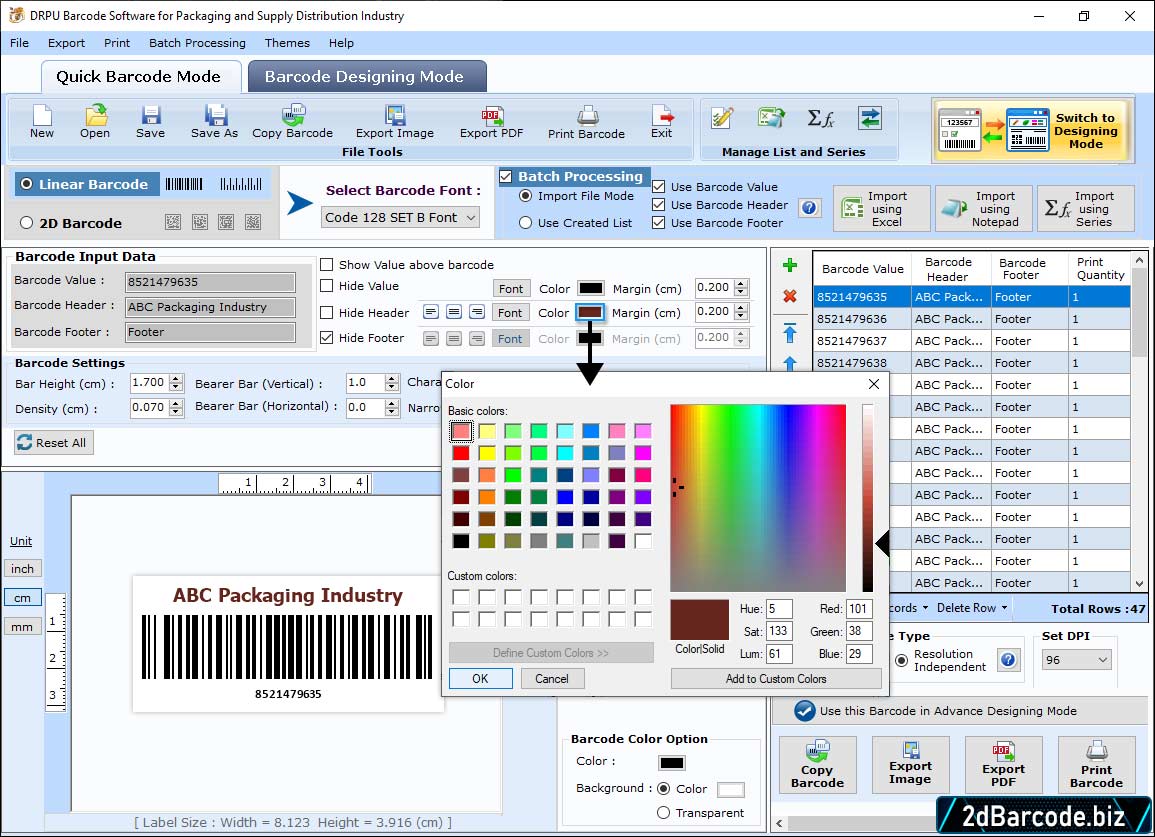Click the move-to-top arrow icon beside table
Screen dimensions: 1155x837
(x=790, y=333)
